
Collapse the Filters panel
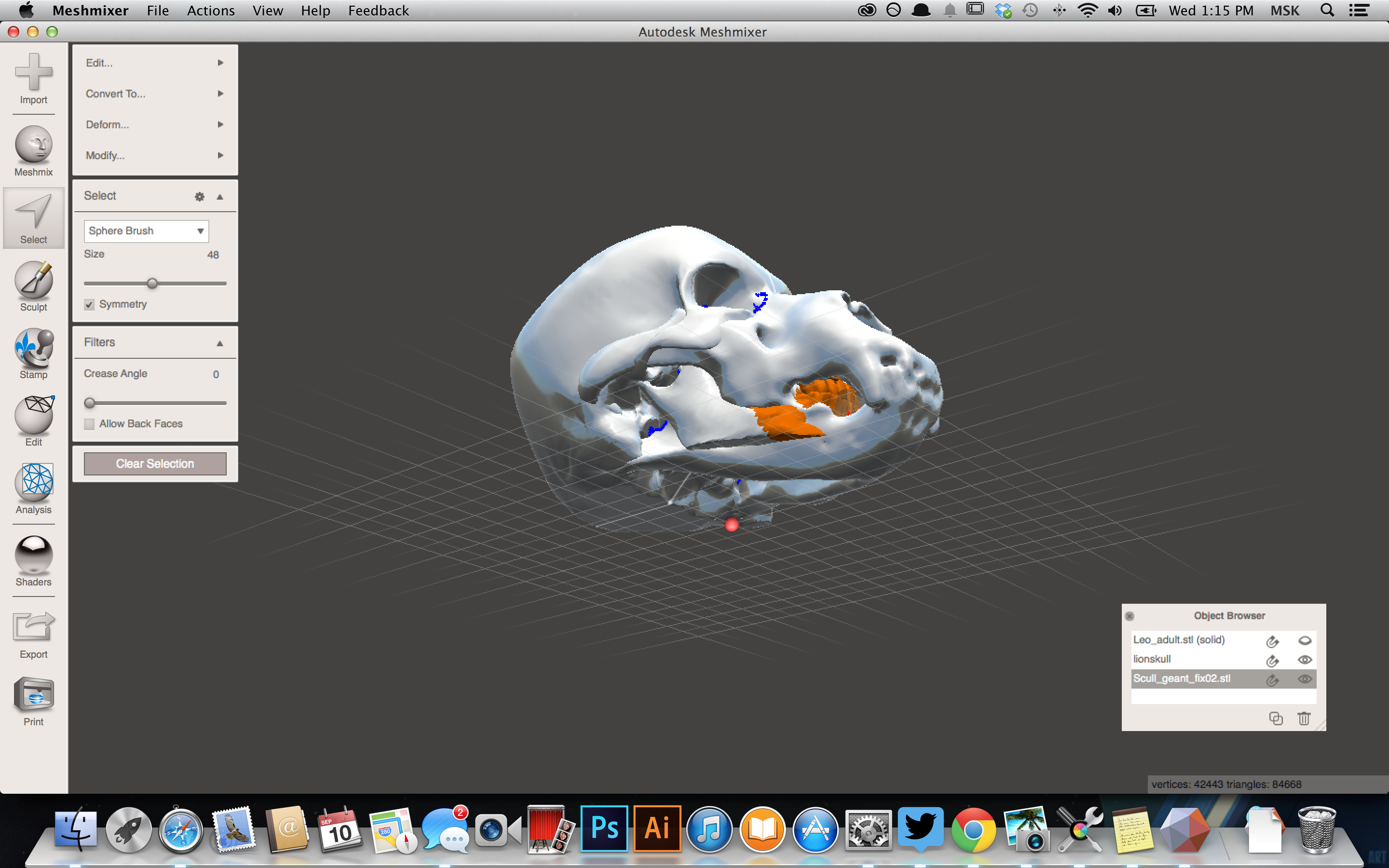click(220, 343)
